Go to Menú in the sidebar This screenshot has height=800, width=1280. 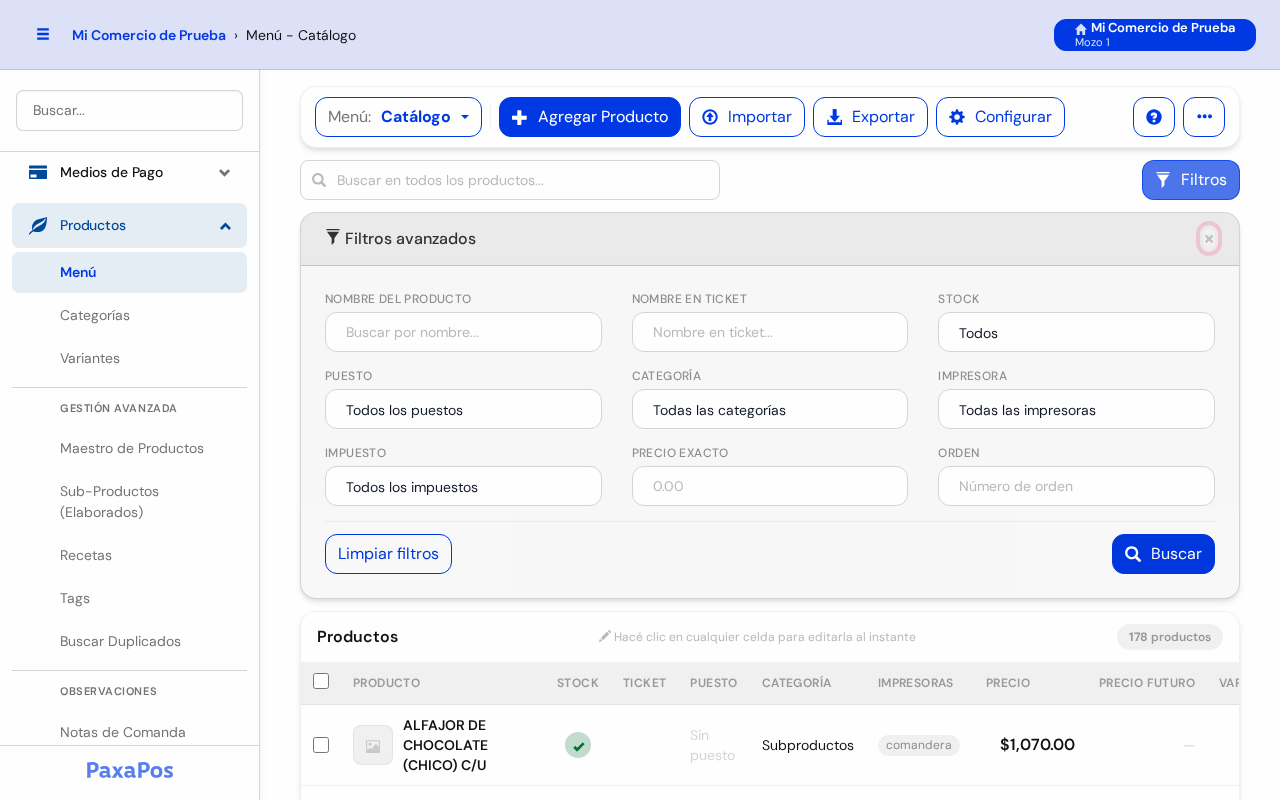(129, 272)
